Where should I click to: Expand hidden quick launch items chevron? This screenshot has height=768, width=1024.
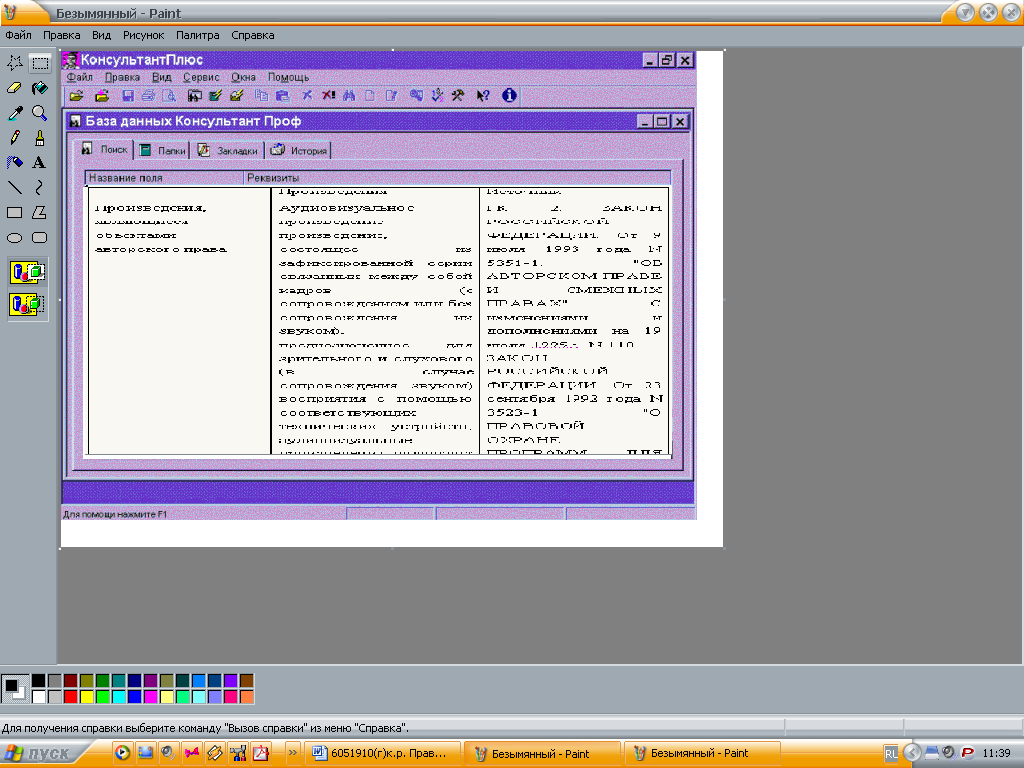click(x=292, y=753)
